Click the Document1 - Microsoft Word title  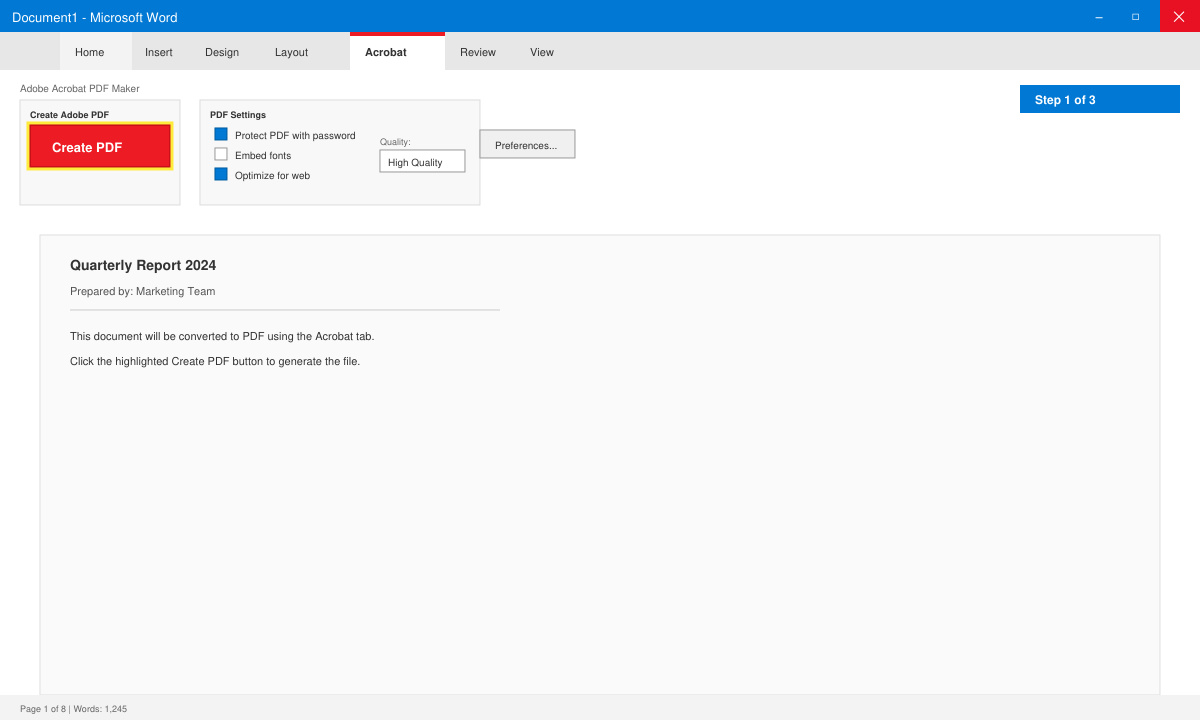coord(95,17)
